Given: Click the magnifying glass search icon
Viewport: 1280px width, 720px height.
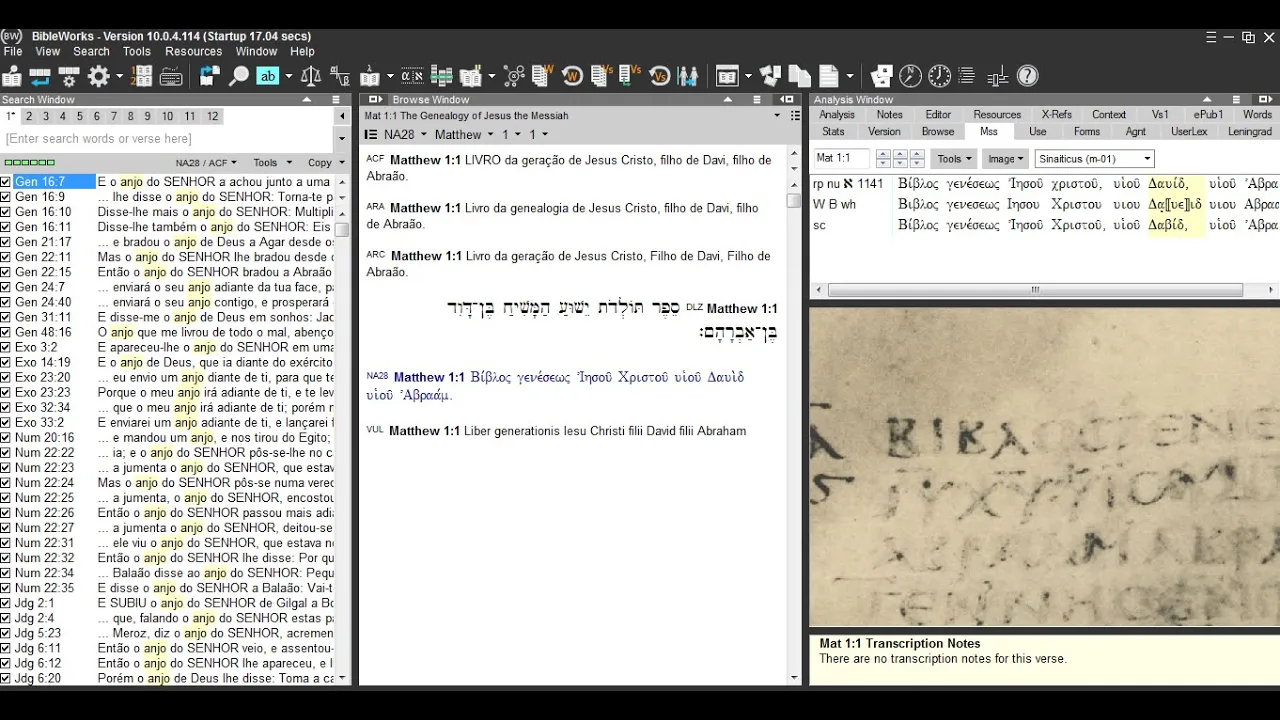Looking at the screenshot, I should coord(239,76).
